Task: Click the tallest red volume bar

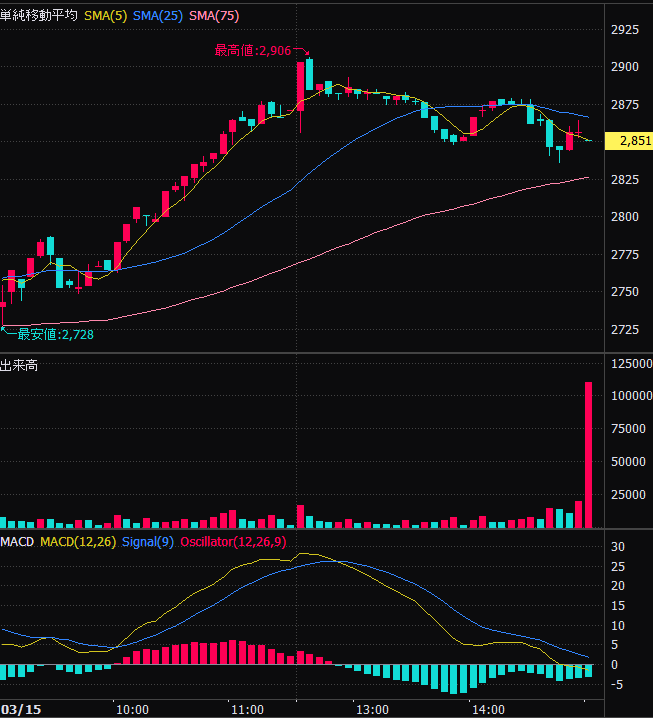Action: pyautogui.click(x=588, y=455)
